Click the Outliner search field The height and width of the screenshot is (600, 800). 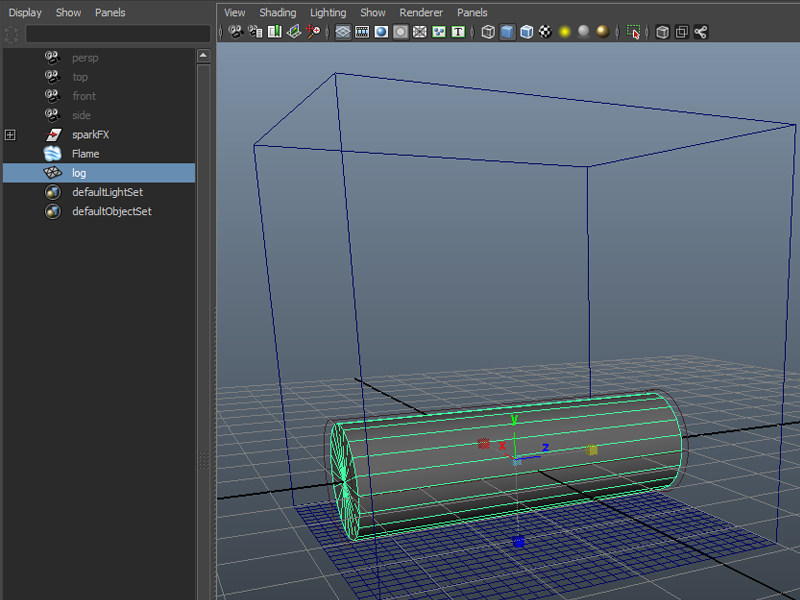[118, 34]
